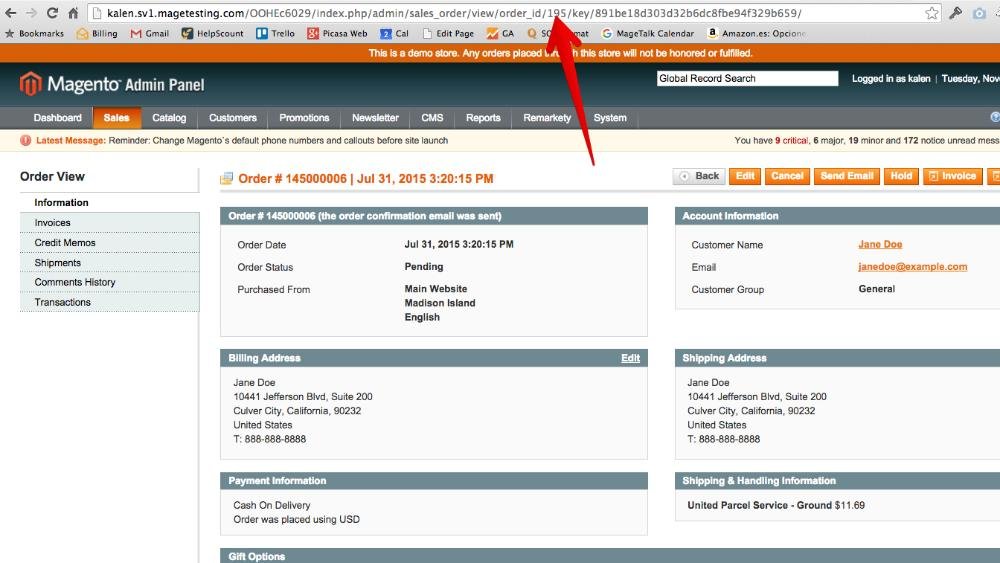Screen dimensions: 1000x563
Task: Open the Jane Doe customer link
Action: click(x=880, y=245)
